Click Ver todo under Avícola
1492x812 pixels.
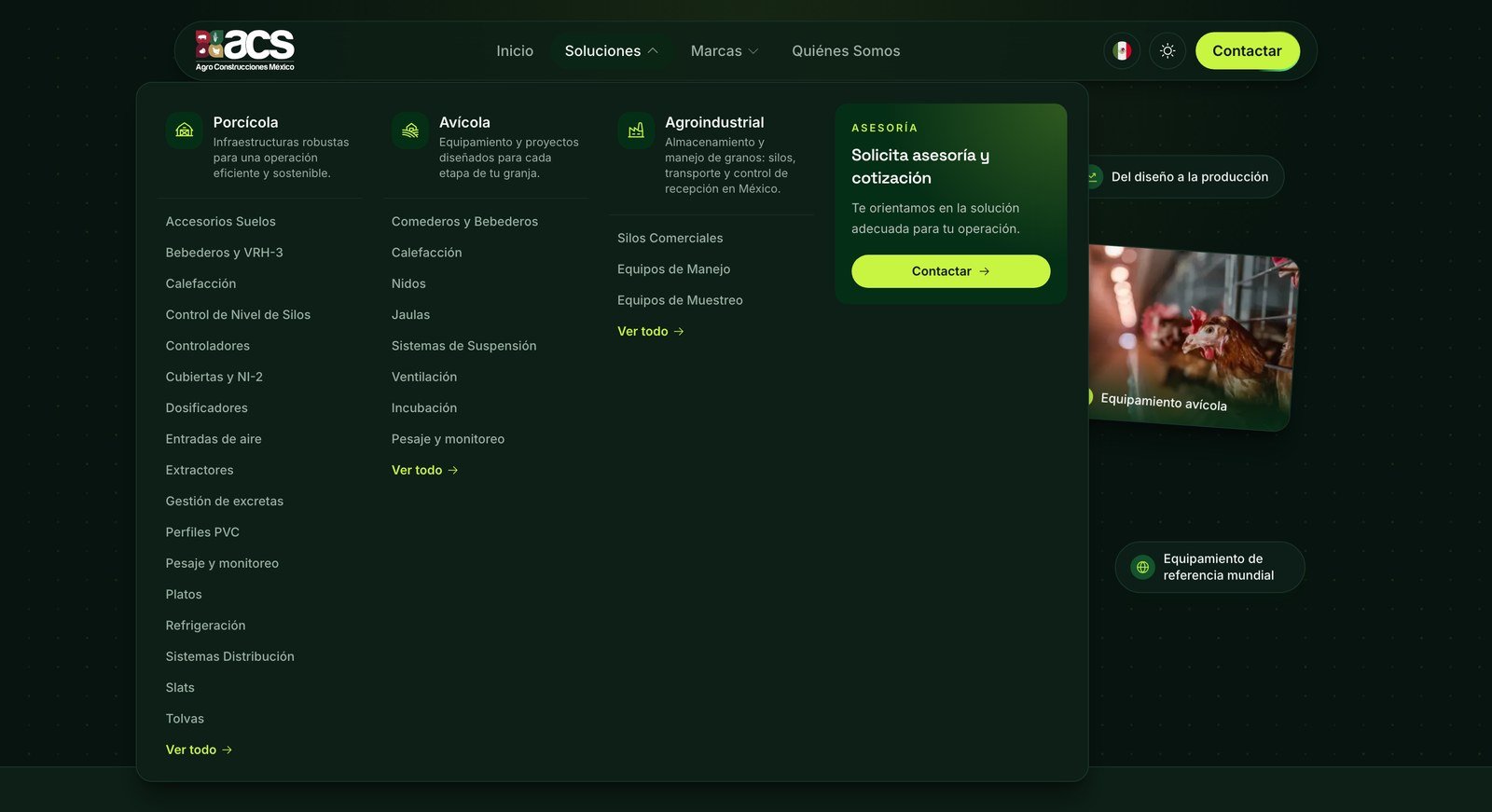click(424, 470)
